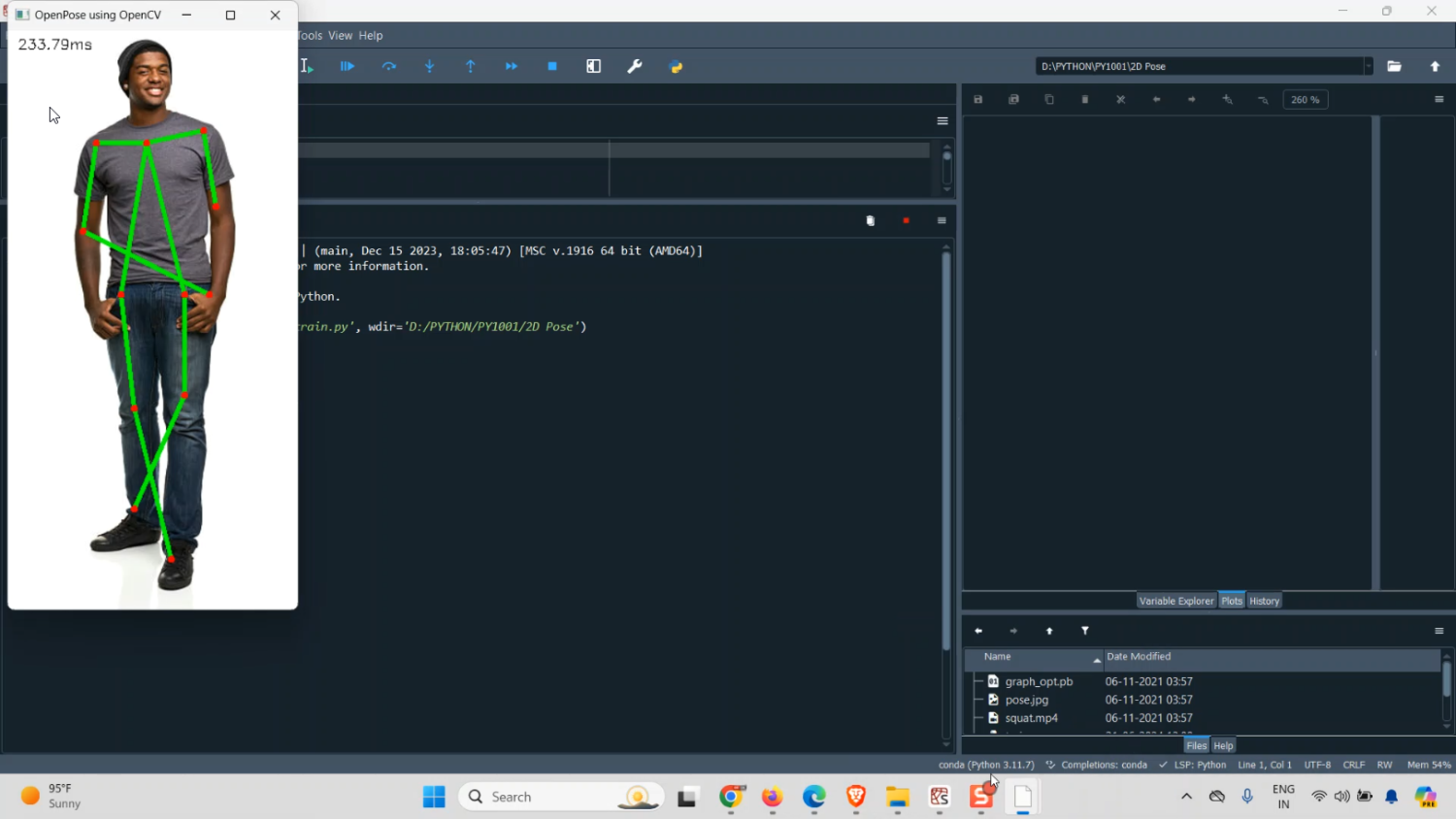Sort files by Date Modified column header
This screenshot has width=1456, height=819.
pyautogui.click(x=1139, y=657)
